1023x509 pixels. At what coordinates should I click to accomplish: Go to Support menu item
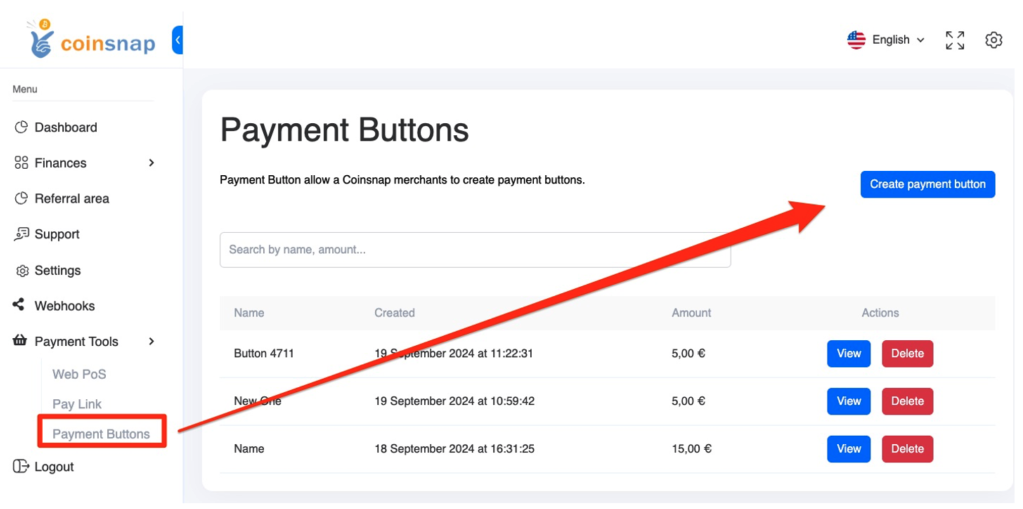pyautogui.click(x=57, y=234)
